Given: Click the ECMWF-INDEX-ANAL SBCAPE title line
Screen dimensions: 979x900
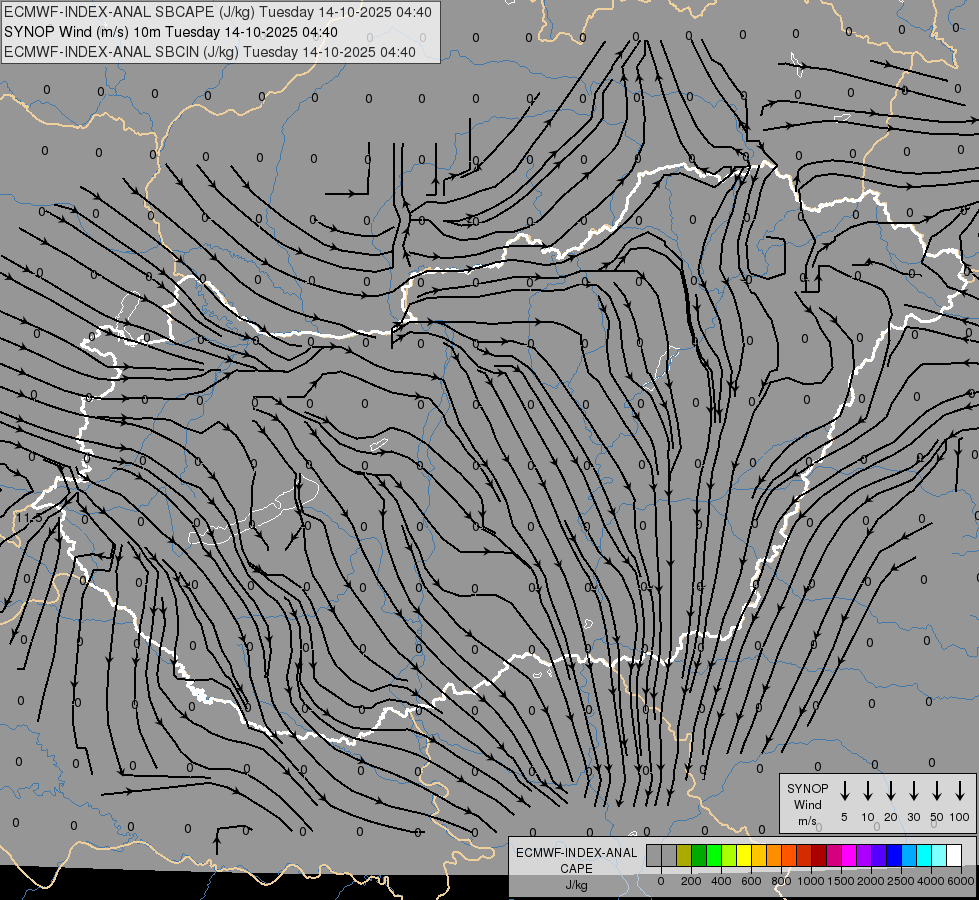Looking at the screenshot, I should [218, 12].
